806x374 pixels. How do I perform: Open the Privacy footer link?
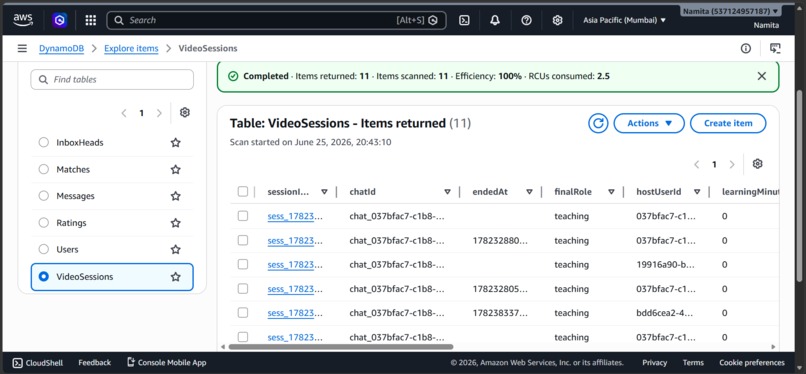tap(654, 363)
